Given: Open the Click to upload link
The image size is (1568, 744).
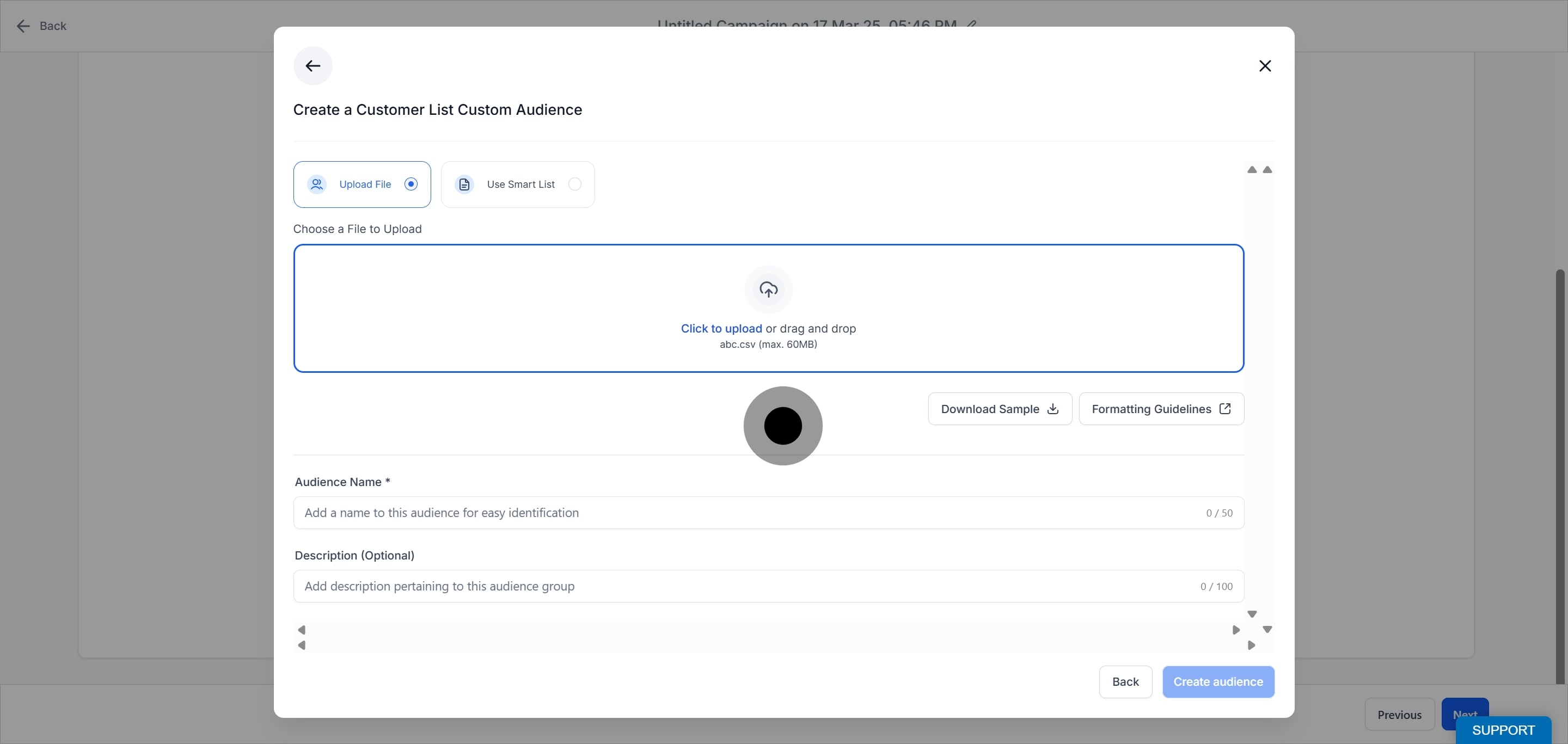Looking at the screenshot, I should (x=721, y=329).
